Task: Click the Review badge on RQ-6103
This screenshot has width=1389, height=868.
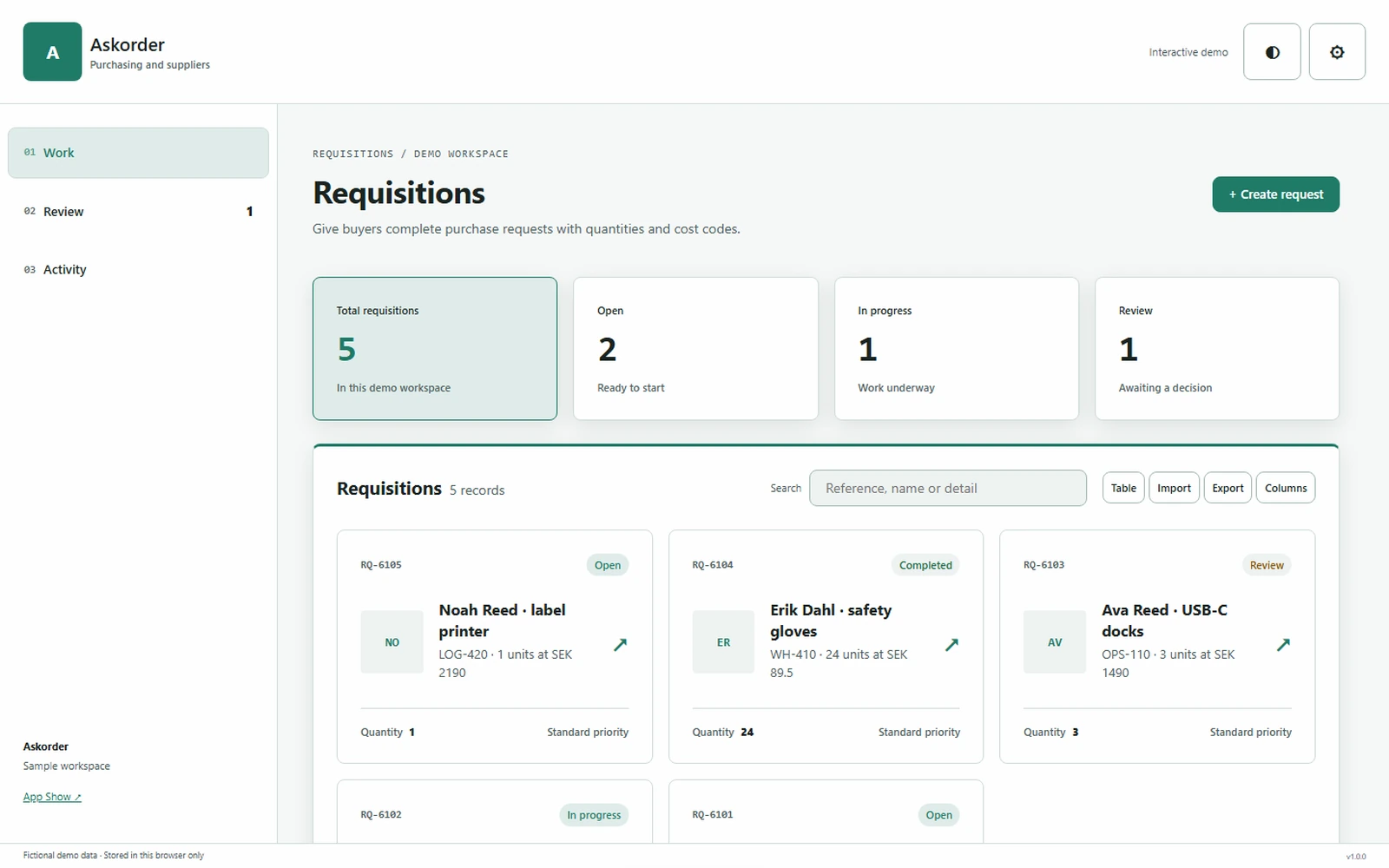Action: 1267,565
